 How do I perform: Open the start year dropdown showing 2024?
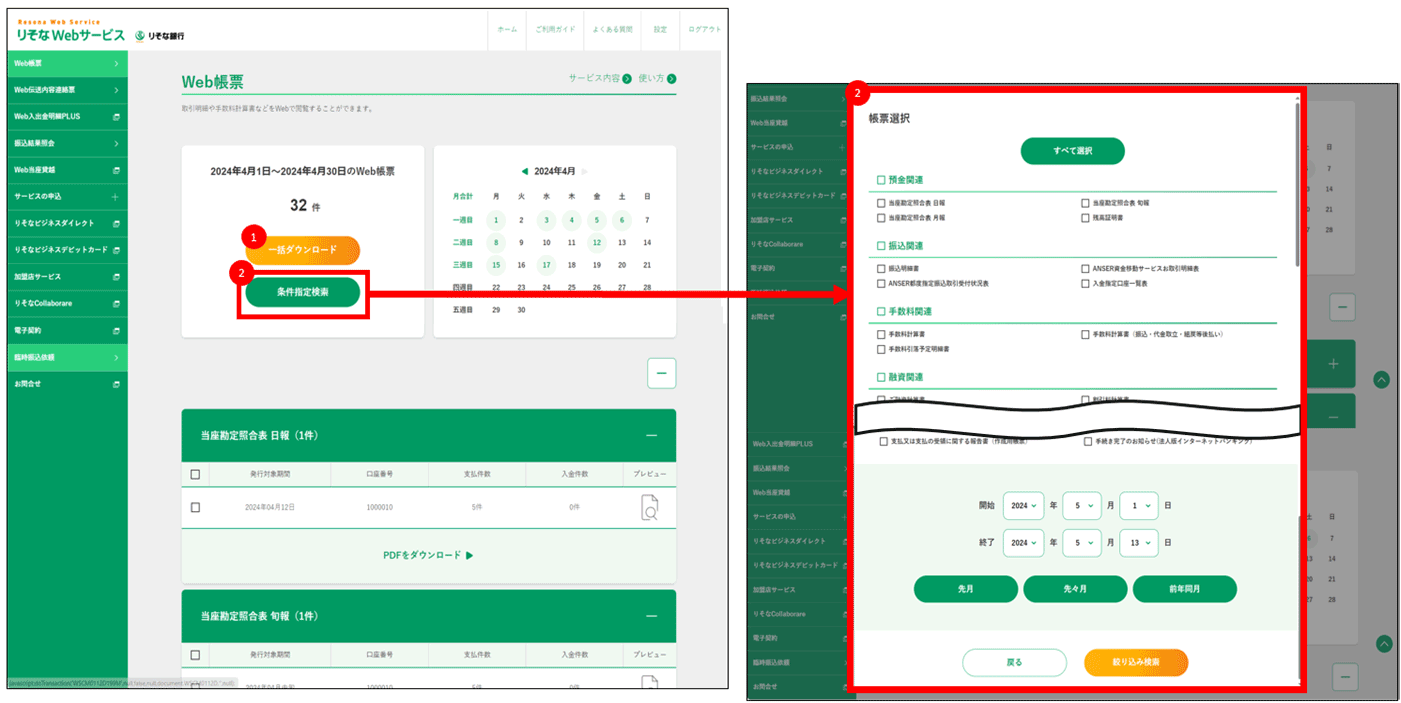[x=1023, y=507]
